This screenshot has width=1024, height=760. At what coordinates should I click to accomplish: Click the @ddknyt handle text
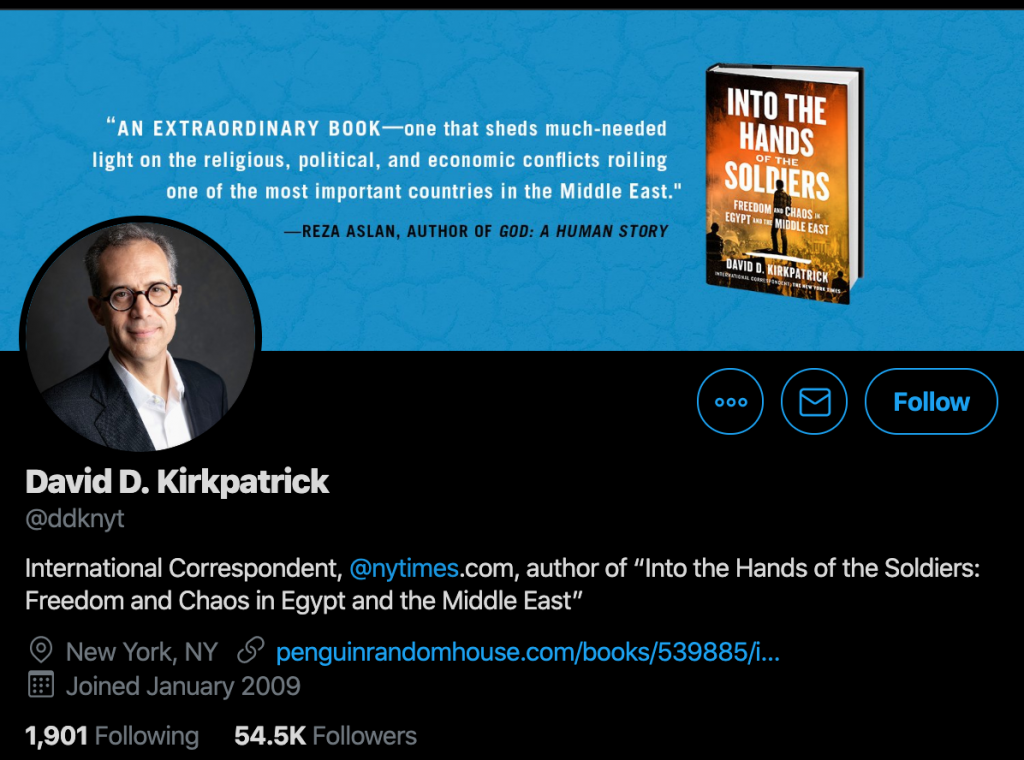(x=74, y=518)
